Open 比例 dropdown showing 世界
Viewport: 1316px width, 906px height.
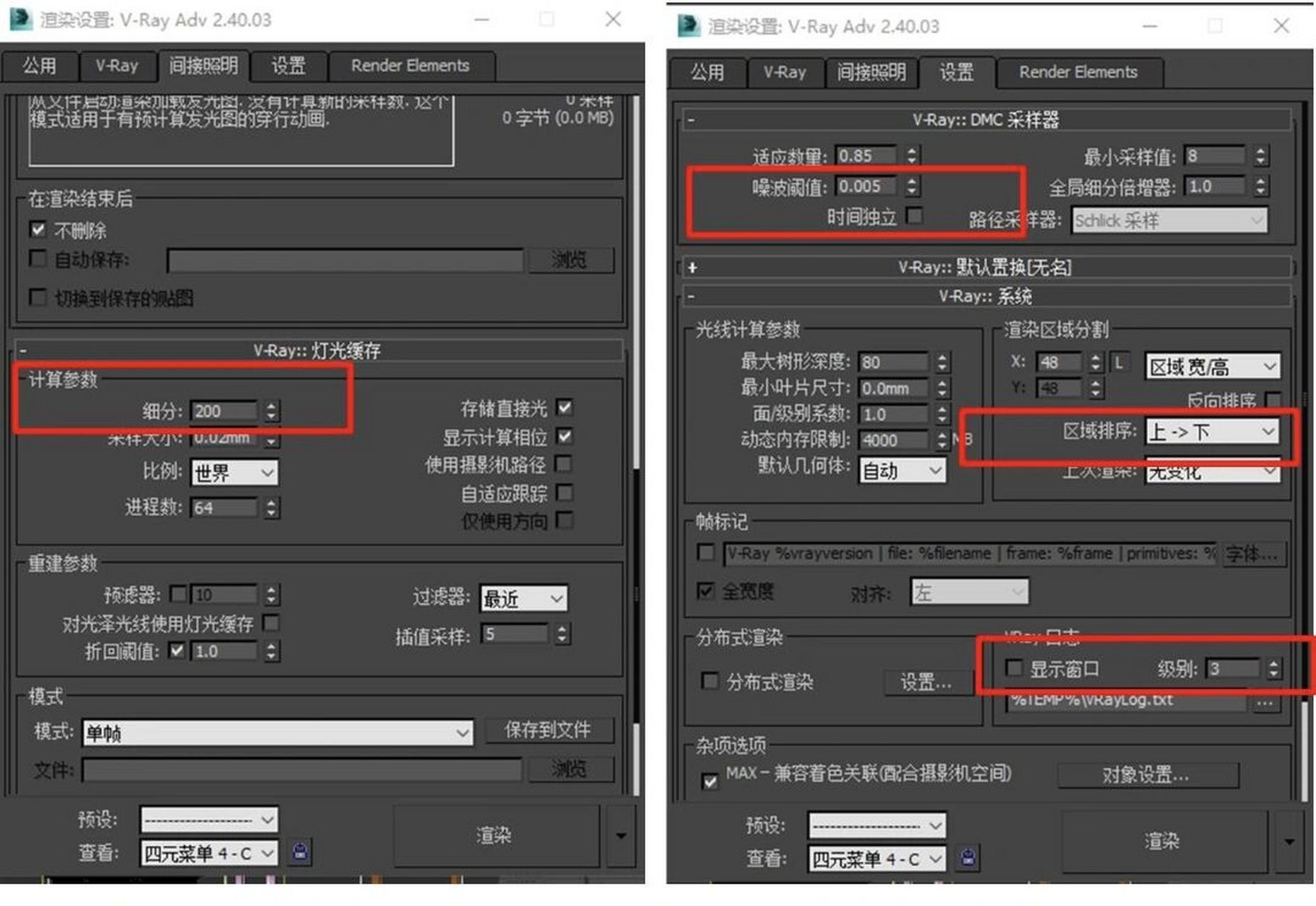(x=234, y=472)
